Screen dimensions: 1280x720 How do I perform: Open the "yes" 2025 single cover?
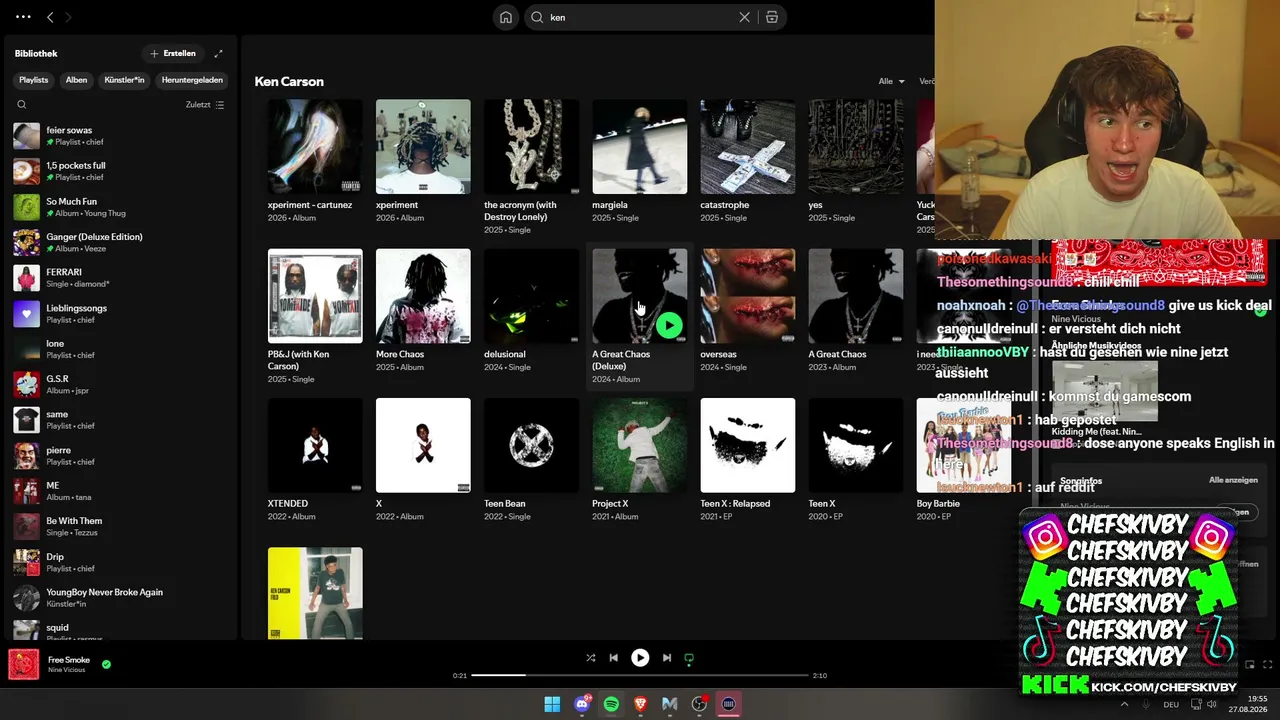pos(855,146)
